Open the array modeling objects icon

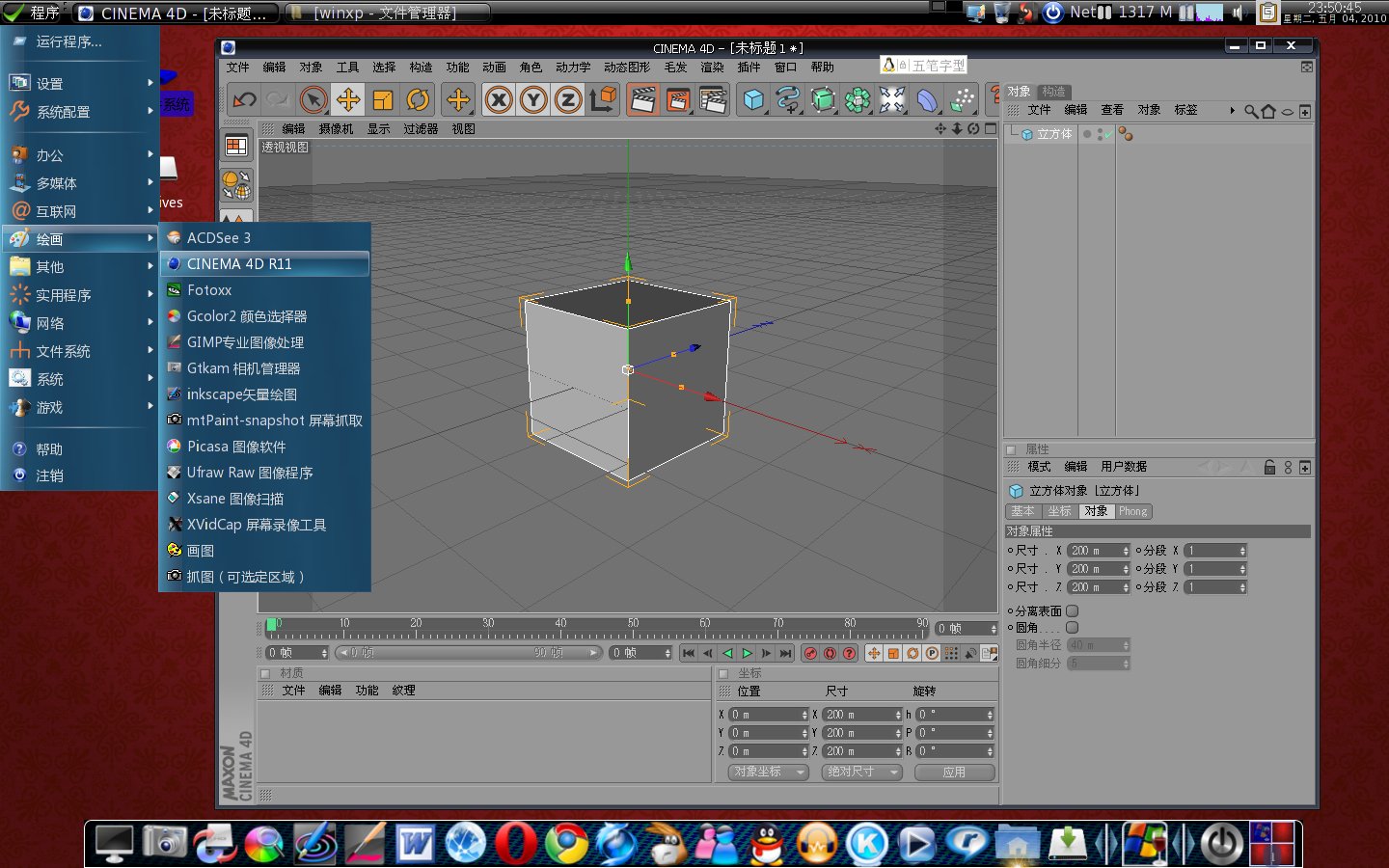pyautogui.click(x=858, y=99)
